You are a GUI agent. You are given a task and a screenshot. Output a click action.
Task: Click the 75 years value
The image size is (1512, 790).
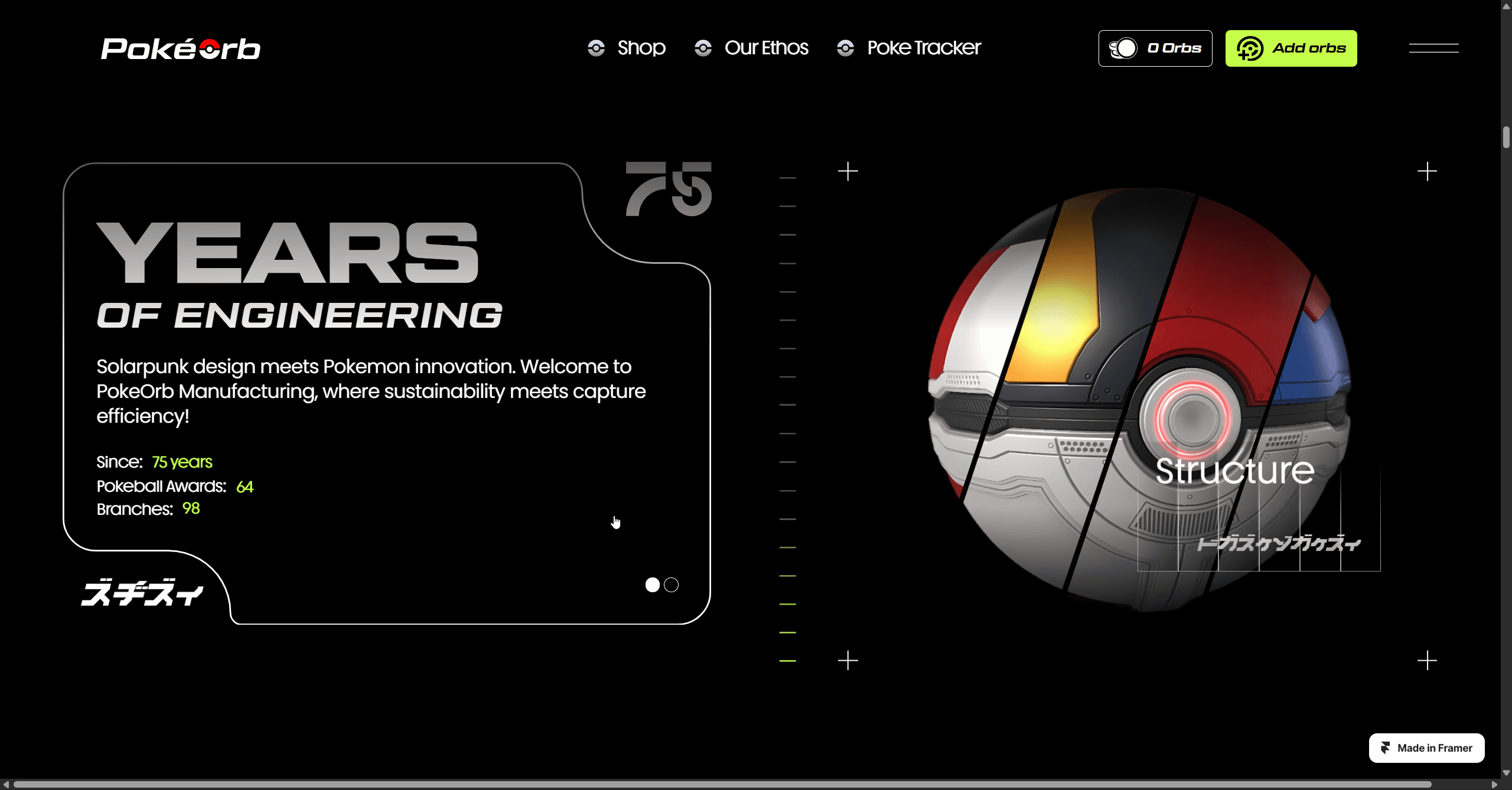tap(182, 462)
